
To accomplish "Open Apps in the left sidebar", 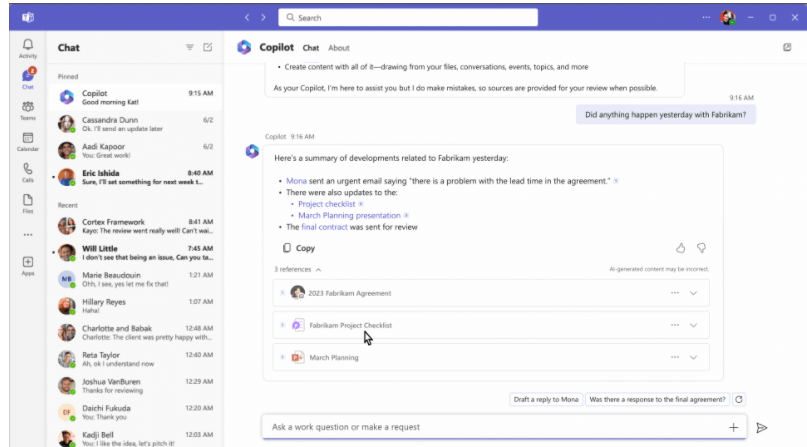I will (27, 265).
